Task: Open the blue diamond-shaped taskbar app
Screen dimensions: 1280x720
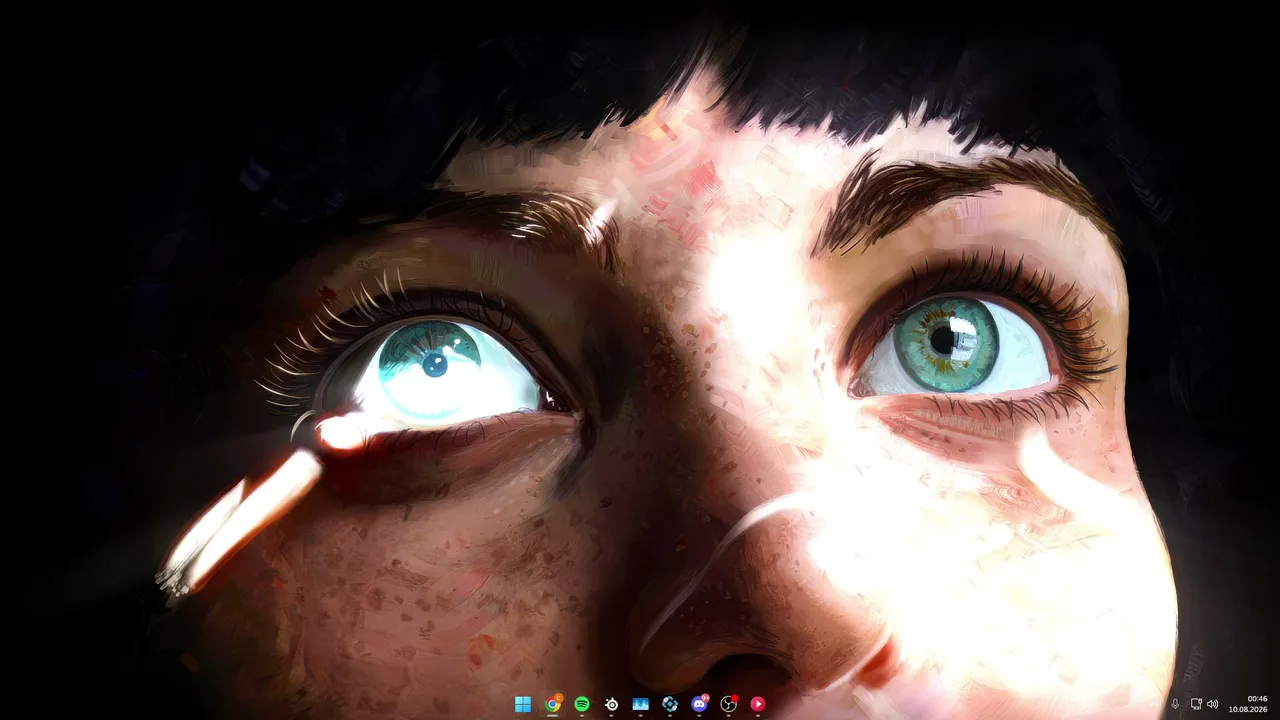Action: 670,704
